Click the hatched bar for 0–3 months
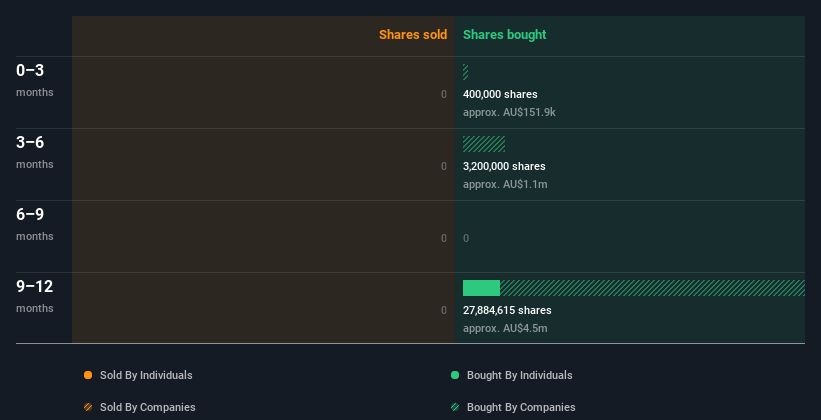The width and height of the screenshot is (821, 420). click(x=465, y=72)
